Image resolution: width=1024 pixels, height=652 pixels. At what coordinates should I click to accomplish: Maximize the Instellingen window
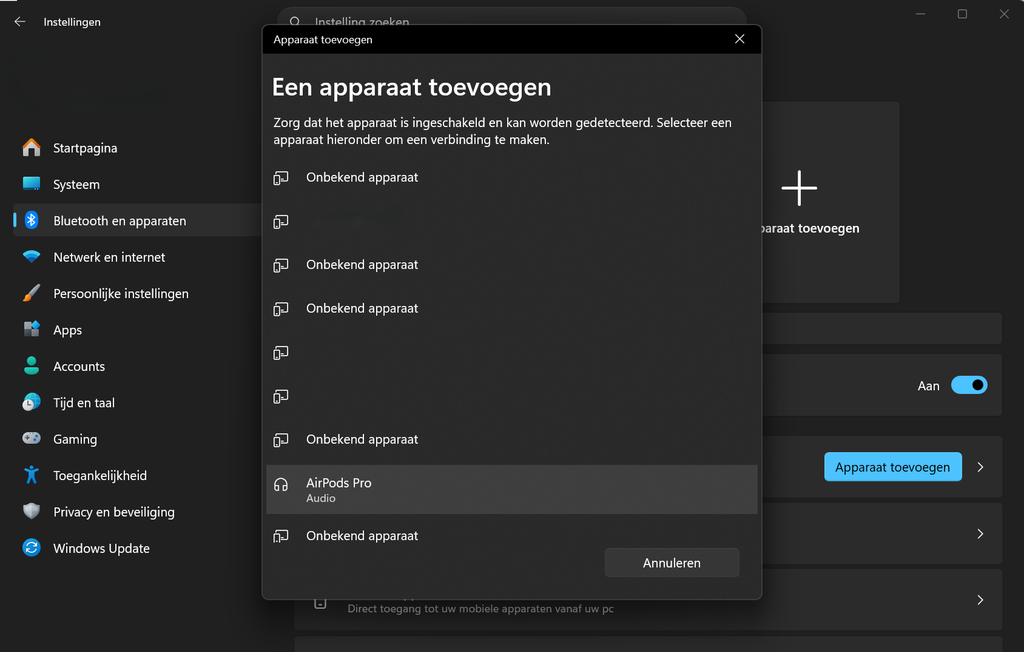click(962, 14)
